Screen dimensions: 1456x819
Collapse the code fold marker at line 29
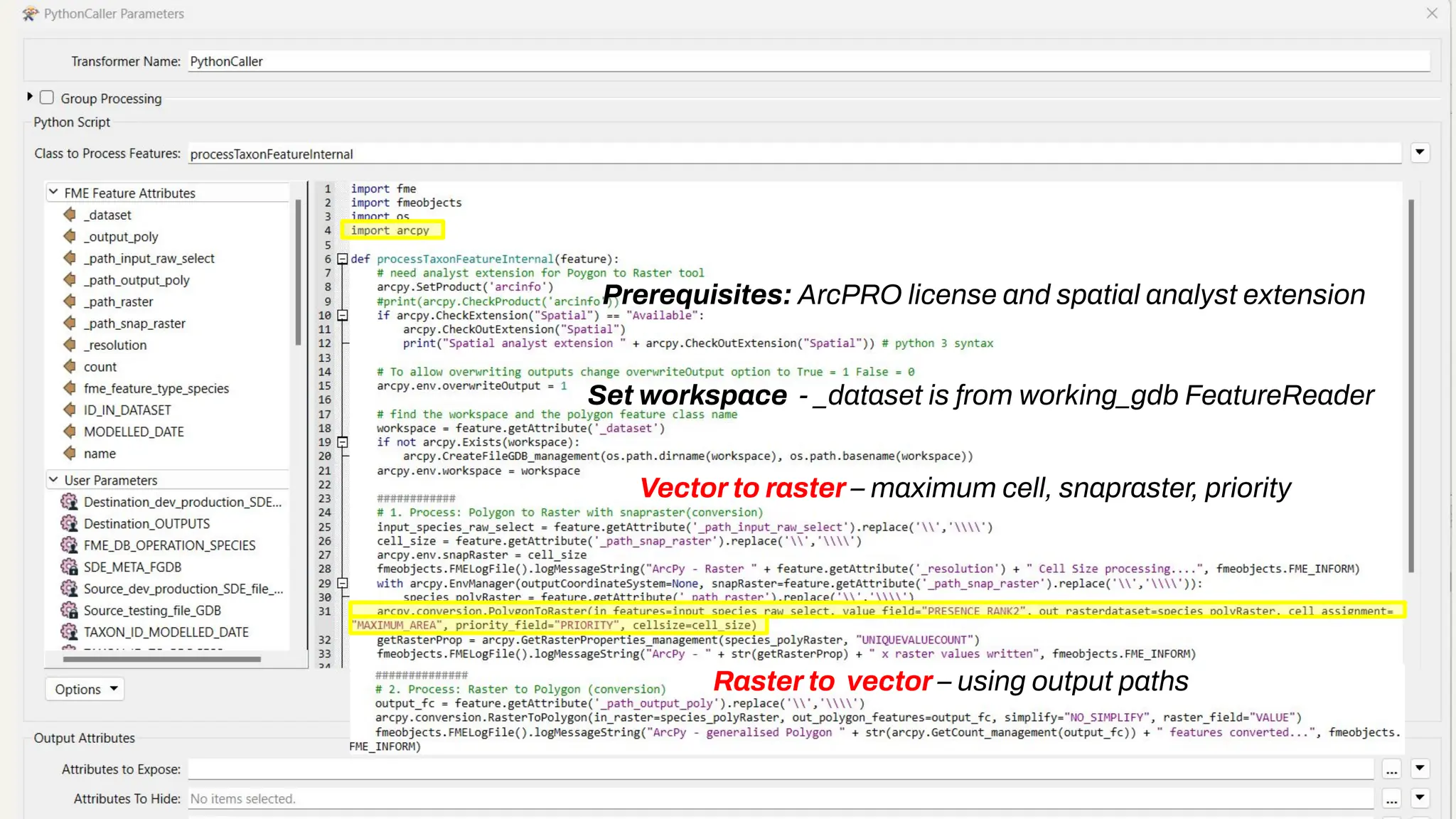343,583
